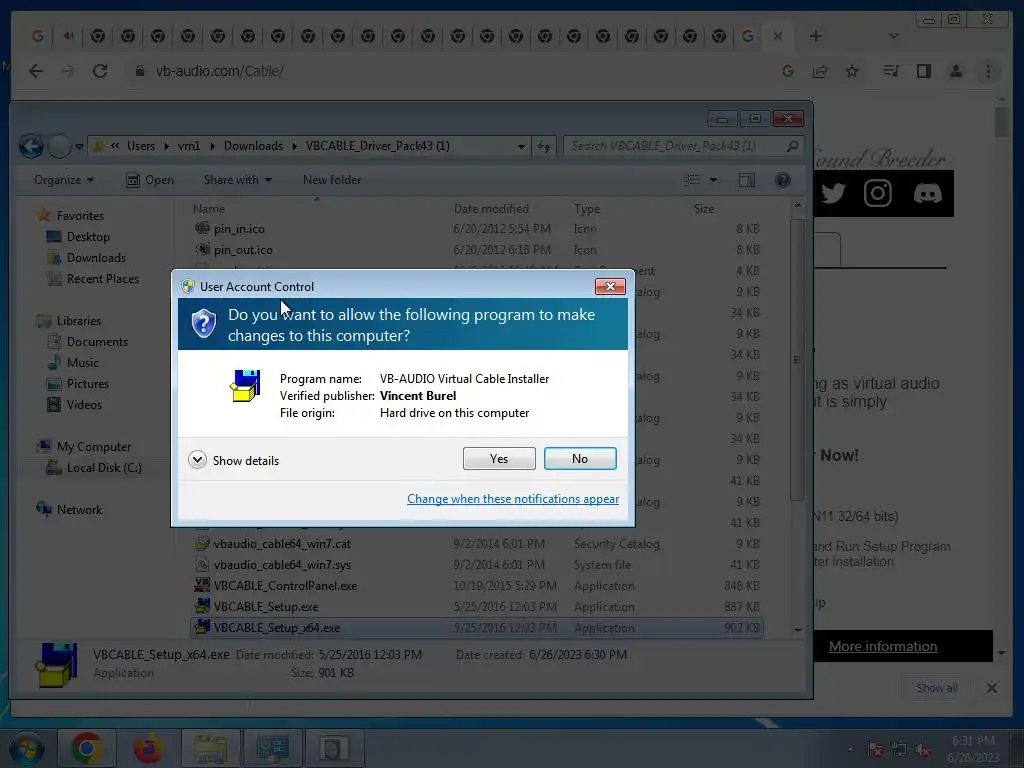
Task: Open Firefox from the taskbar
Action: click(149, 748)
